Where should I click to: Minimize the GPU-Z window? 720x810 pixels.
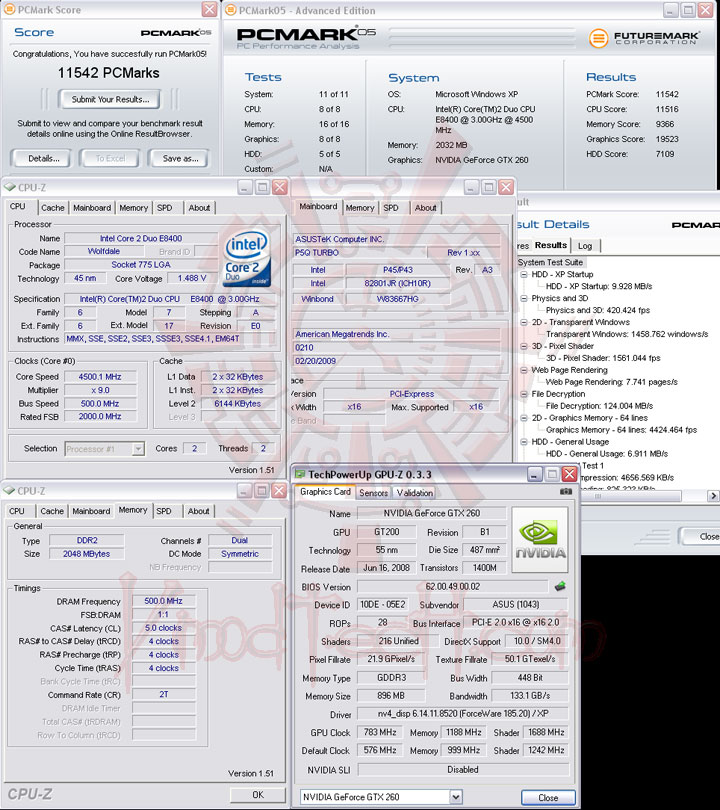(x=535, y=474)
